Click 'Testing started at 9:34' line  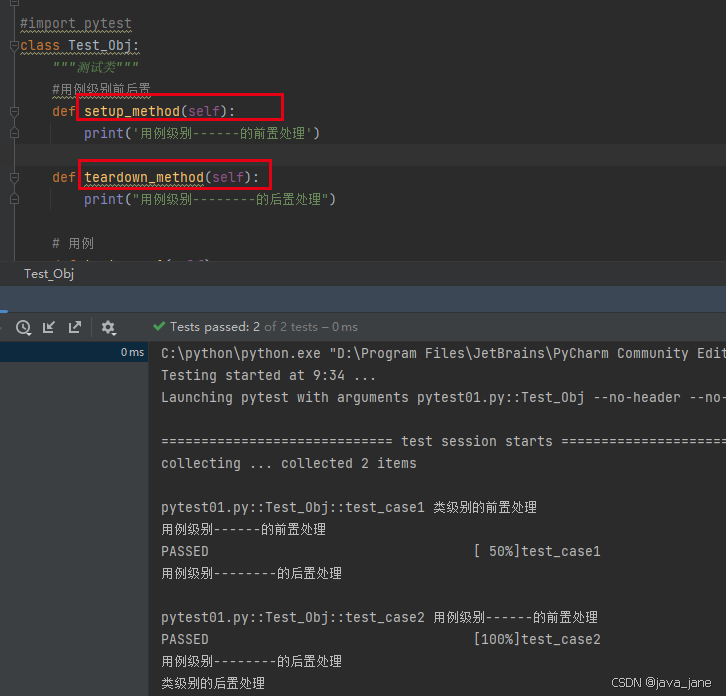(x=268, y=375)
